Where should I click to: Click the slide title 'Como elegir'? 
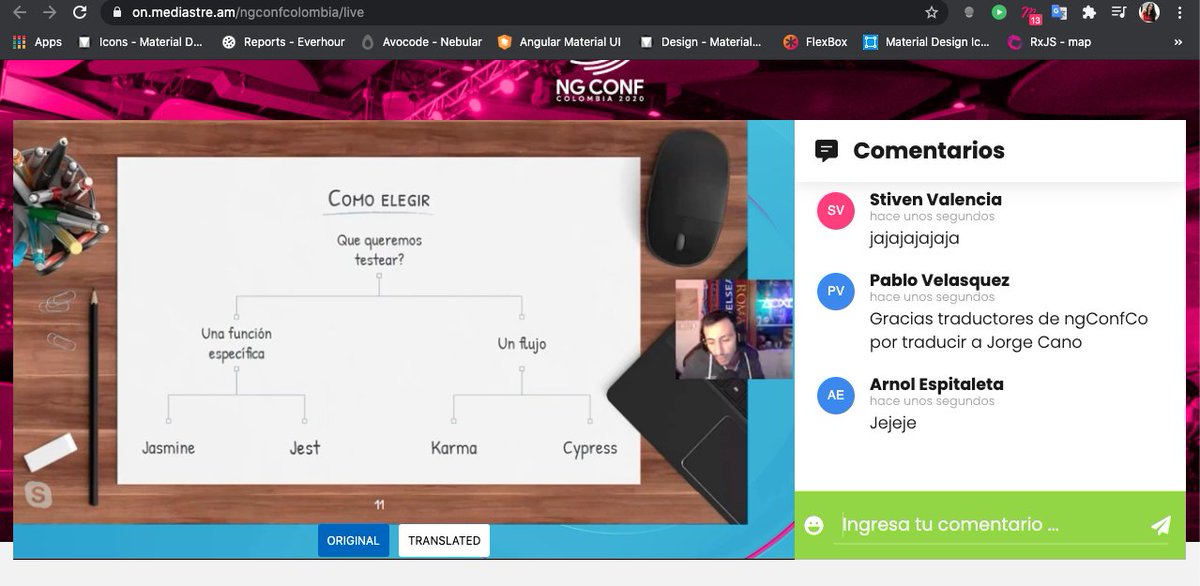pyautogui.click(x=379, y=200)
